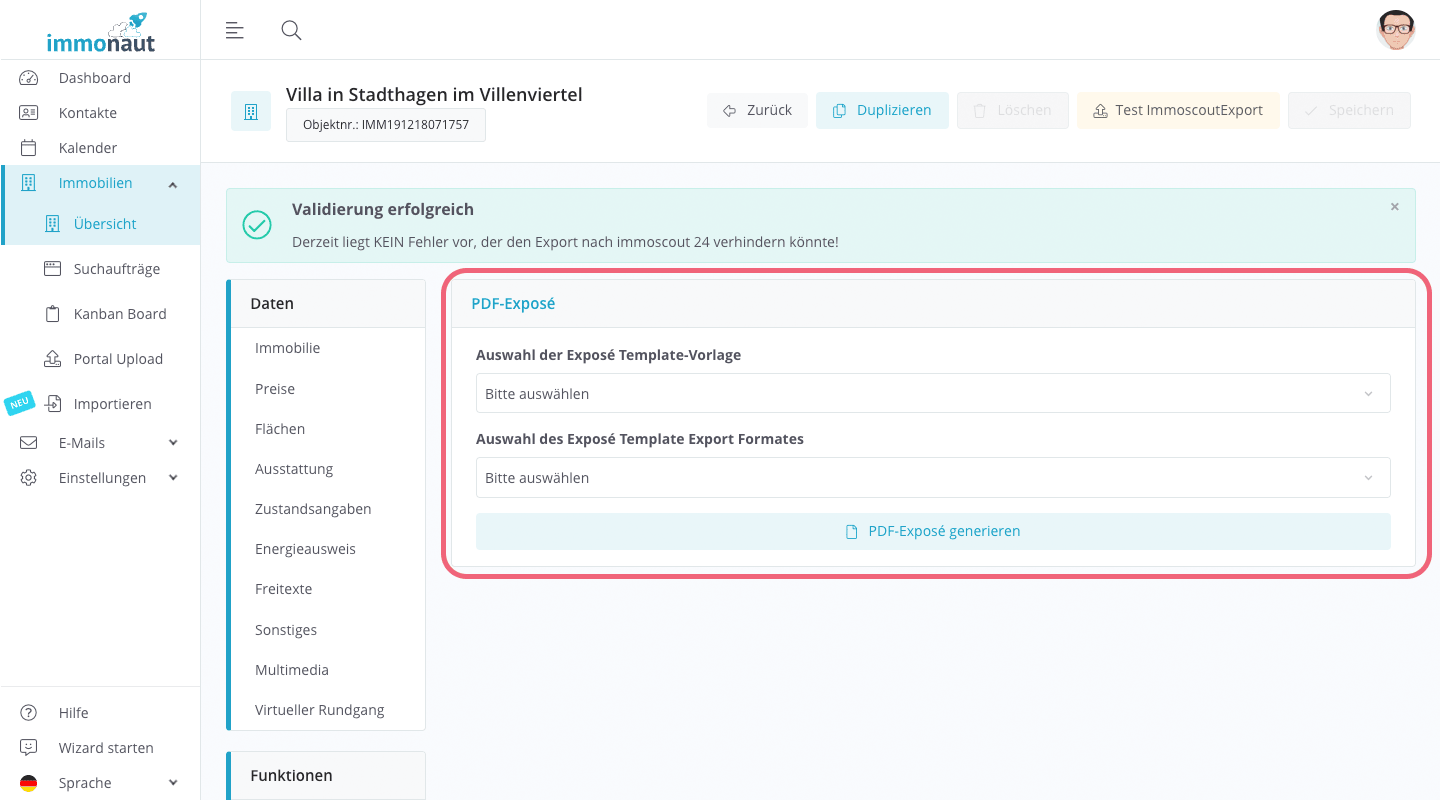
Task: Dismiss the Validierung erfolgreich alert
Action: [x=1394, y=207]
